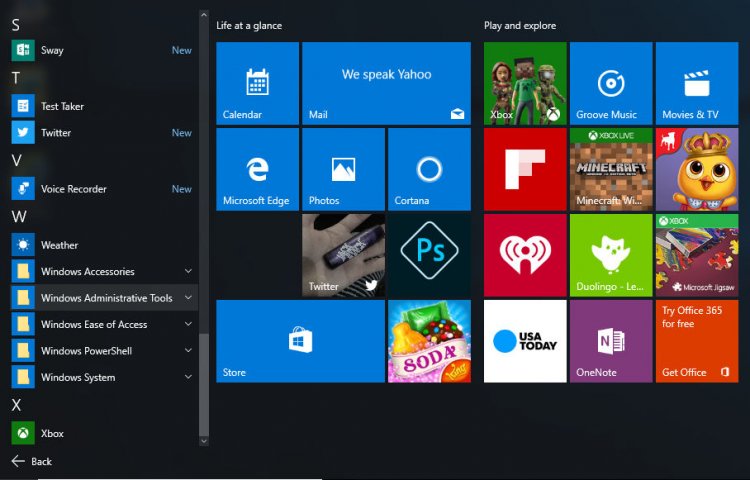Expand the Windows Ease of Access chevron
Viewport: 750px width, 480px height.
188,324
